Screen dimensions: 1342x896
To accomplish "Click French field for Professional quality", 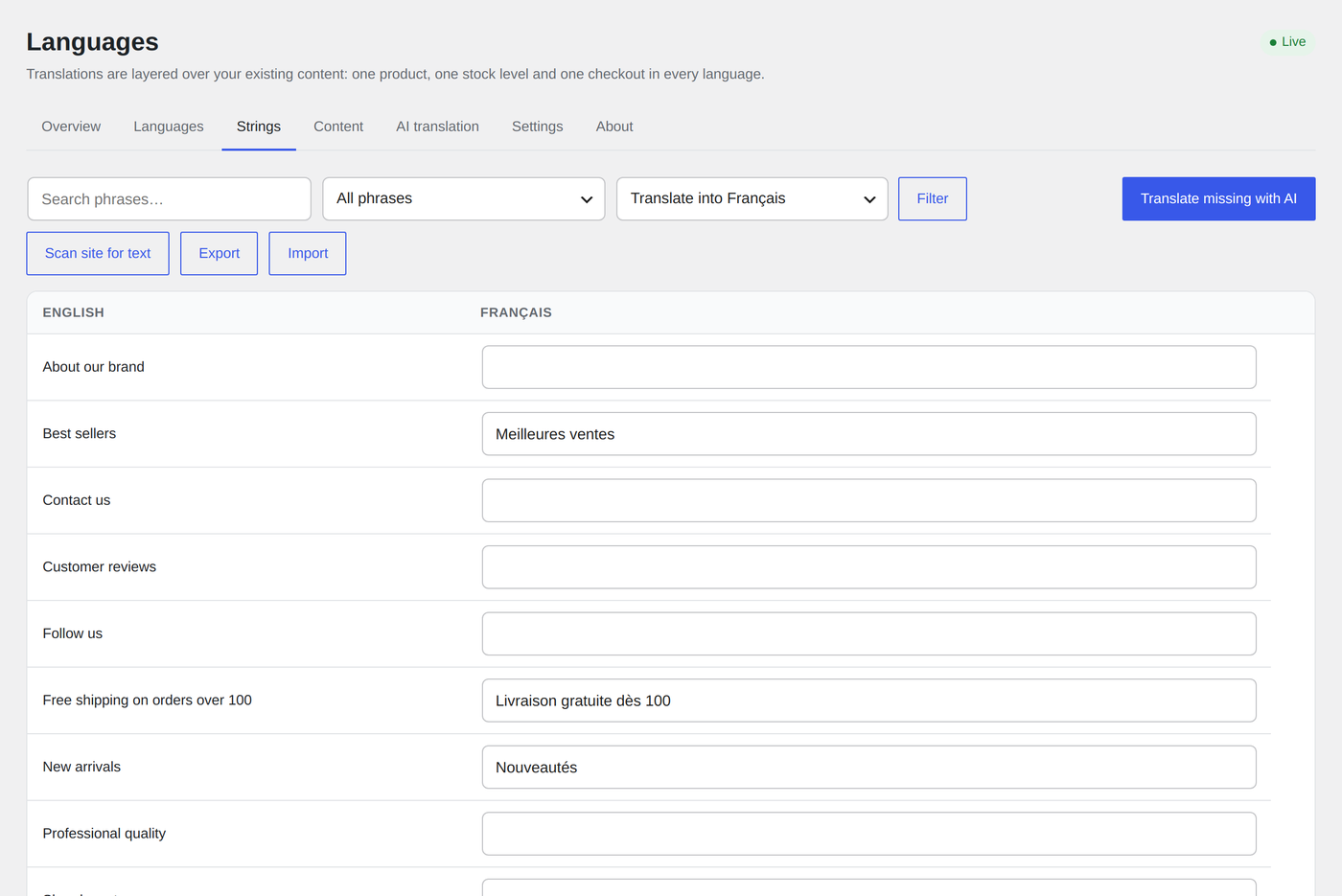I will [x=868, y=834].
